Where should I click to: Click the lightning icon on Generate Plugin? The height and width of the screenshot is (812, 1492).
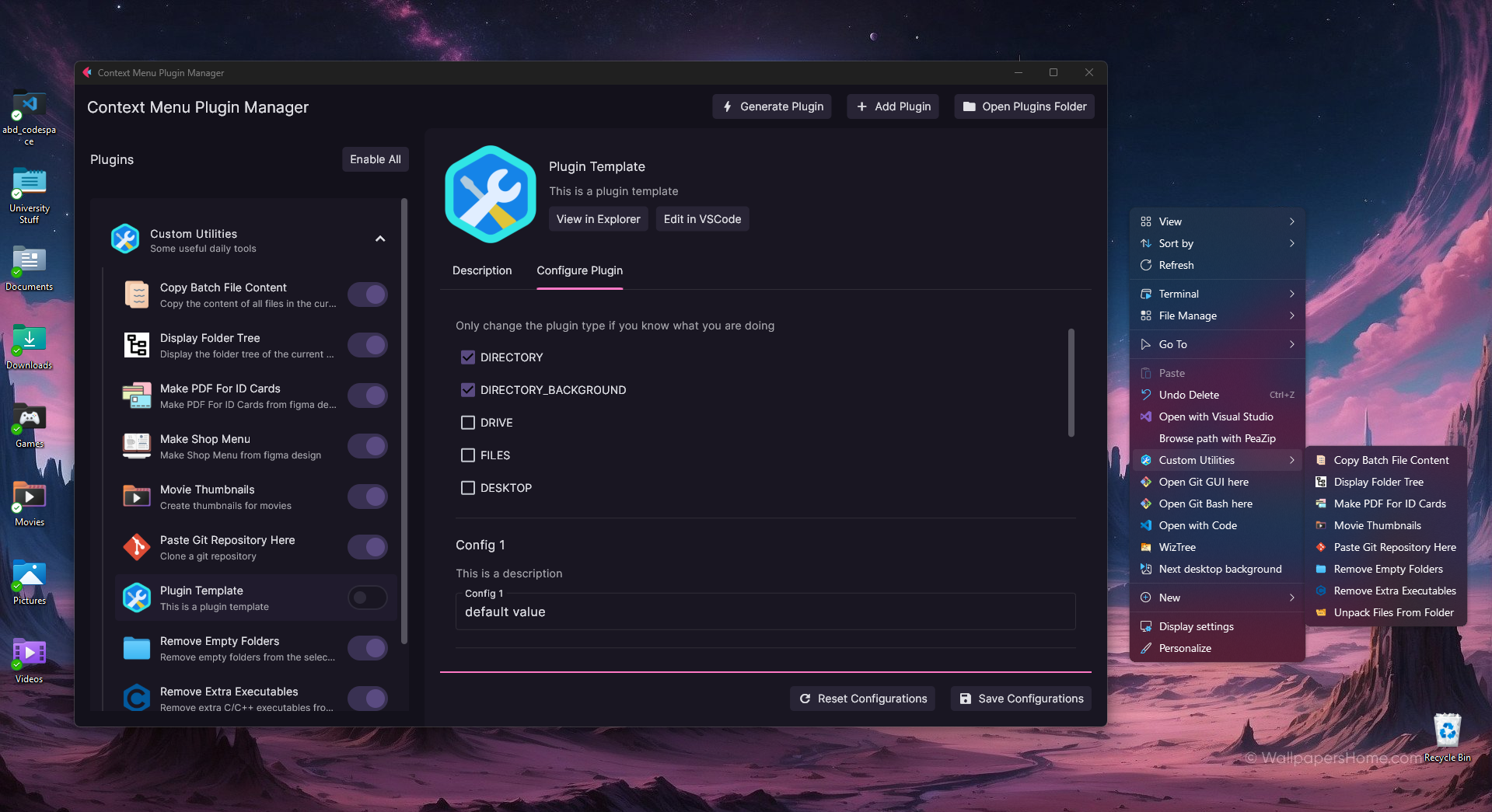tap(727, 106)
